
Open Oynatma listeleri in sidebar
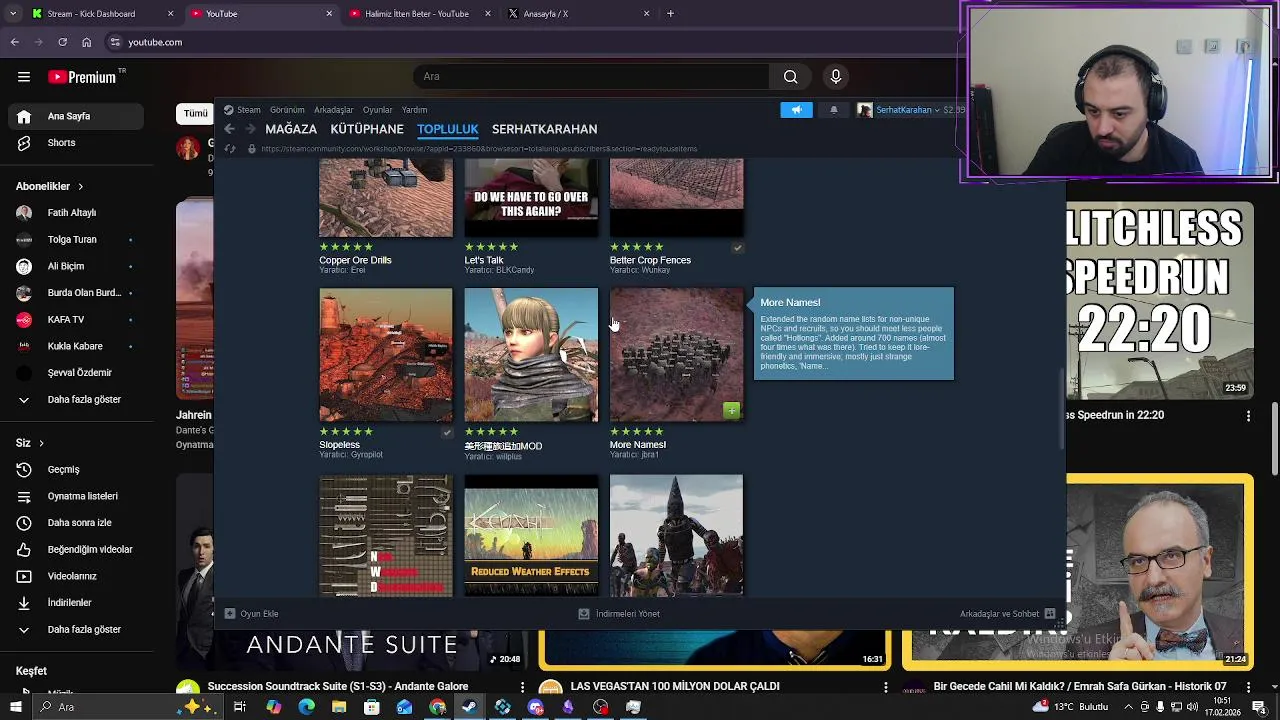tap(76, 496)
